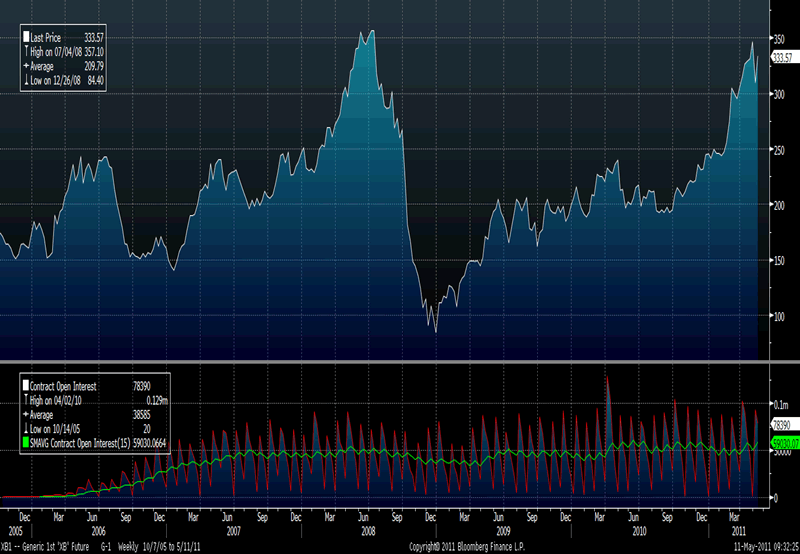Click the XB1 Generic 1st 'XB' Future title
The height and width of the screenshot is (554, 800).
45,547
